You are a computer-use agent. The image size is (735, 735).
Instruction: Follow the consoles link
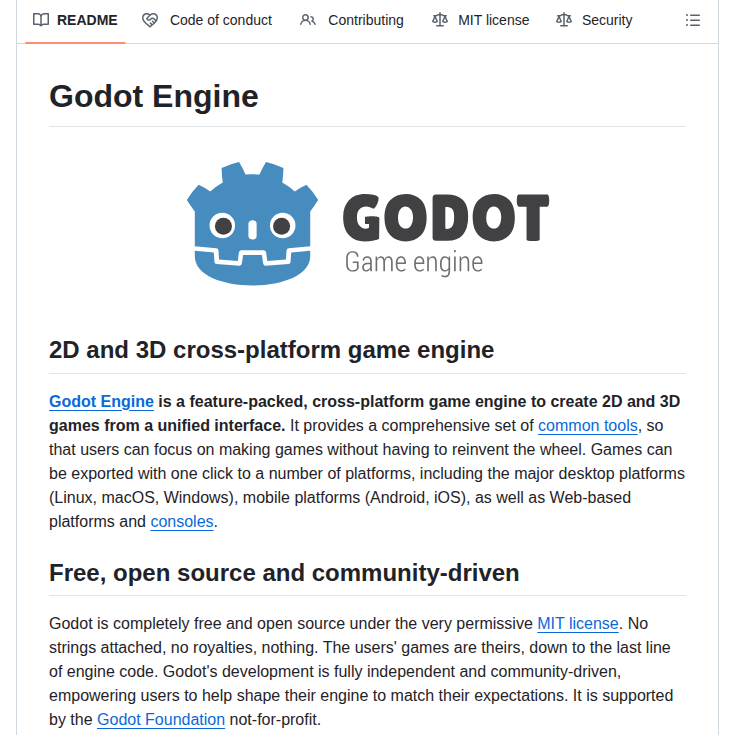(182, 522)
